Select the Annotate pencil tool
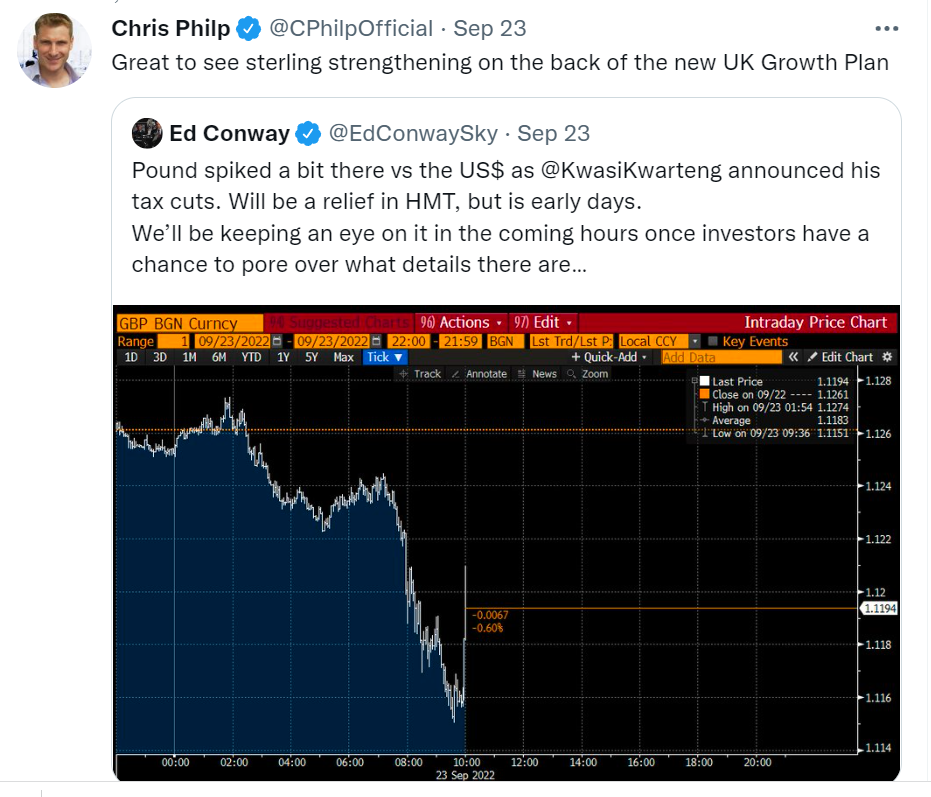 [x=479, y=374]
